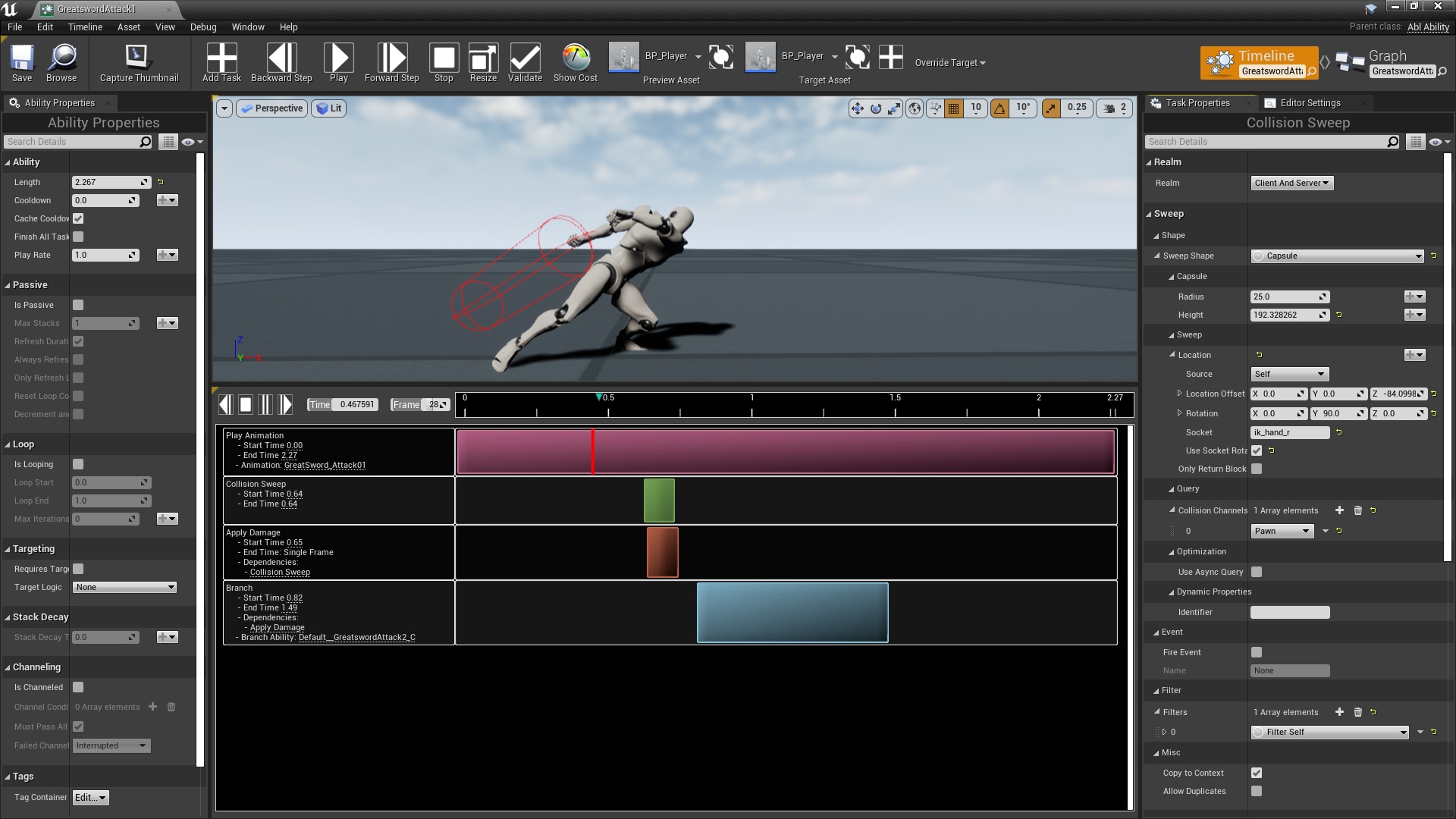This screenshot has width=1456, height=819.
Task: Enable the Is Passive checkbox
Action: pyautogui.click(x=78, y=305)
